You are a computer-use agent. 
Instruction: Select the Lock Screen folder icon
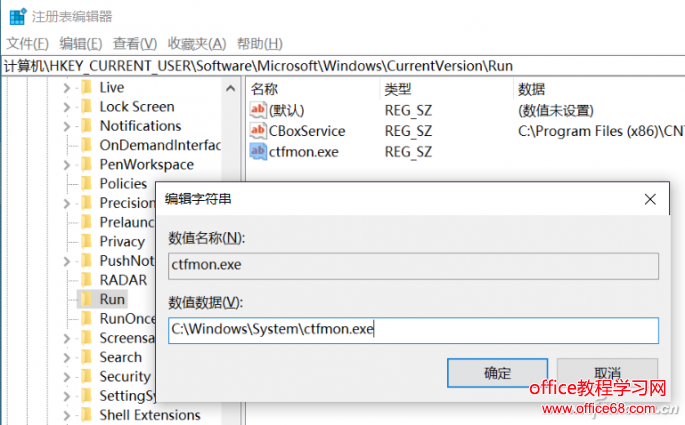click(x=86, y=107)
